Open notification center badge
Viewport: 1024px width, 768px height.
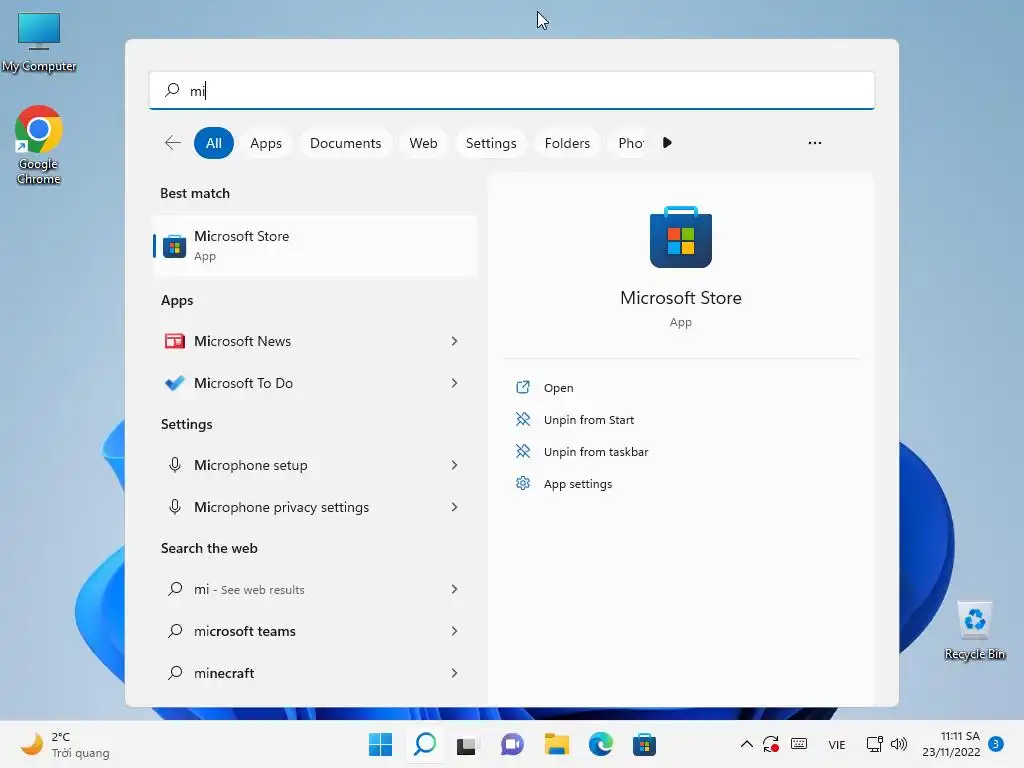click(x=996, y=744)
